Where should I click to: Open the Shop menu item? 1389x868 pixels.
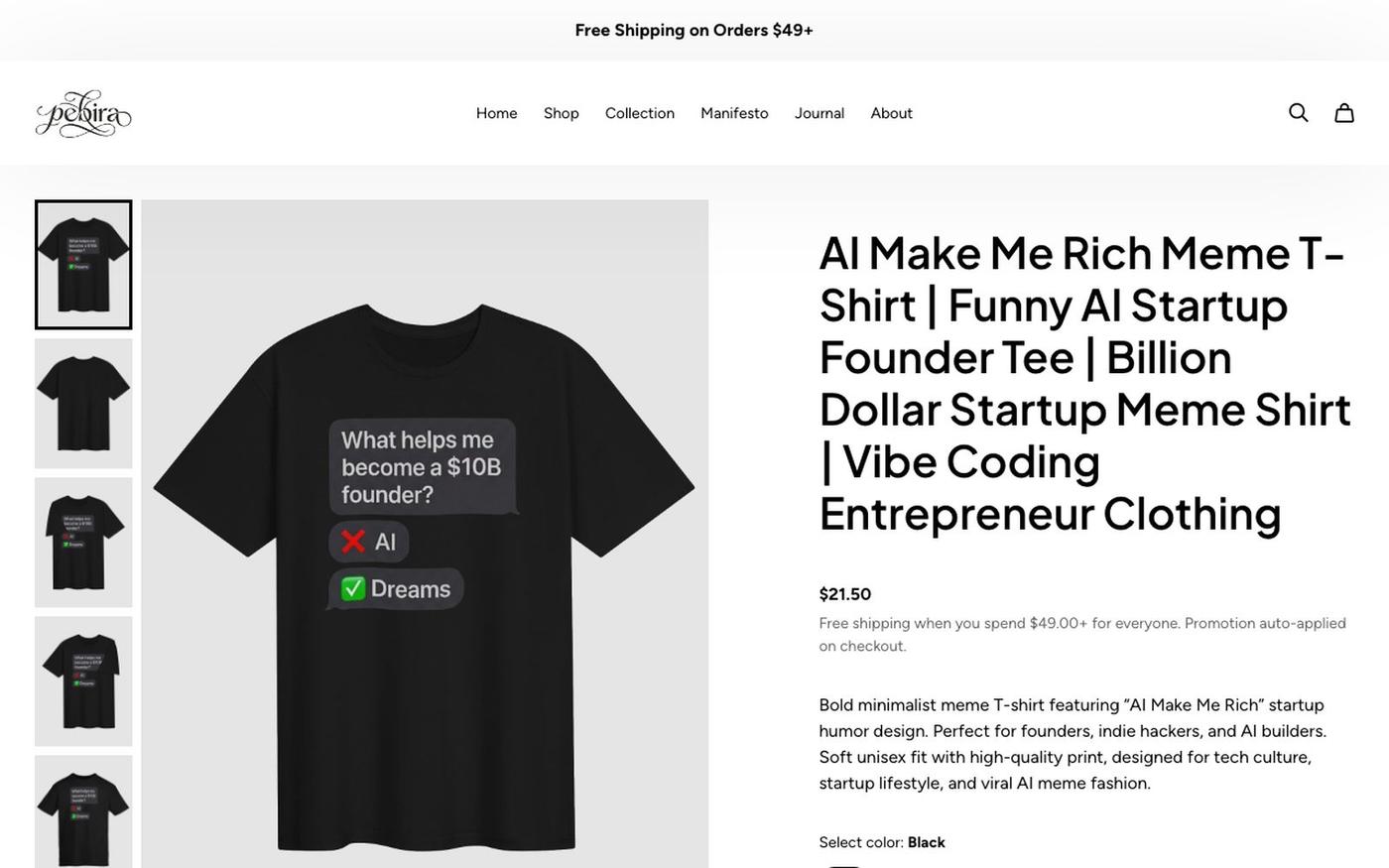tap(561, 113)
